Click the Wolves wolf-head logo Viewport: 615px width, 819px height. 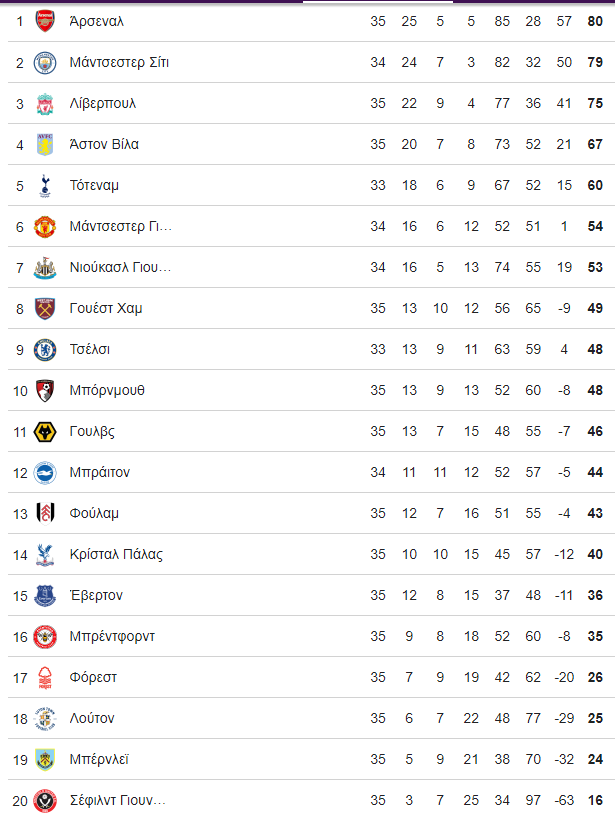45,432
